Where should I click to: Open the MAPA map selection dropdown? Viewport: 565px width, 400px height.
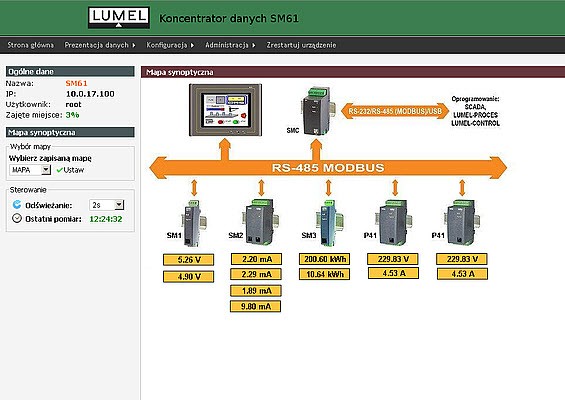click(30, 170)
